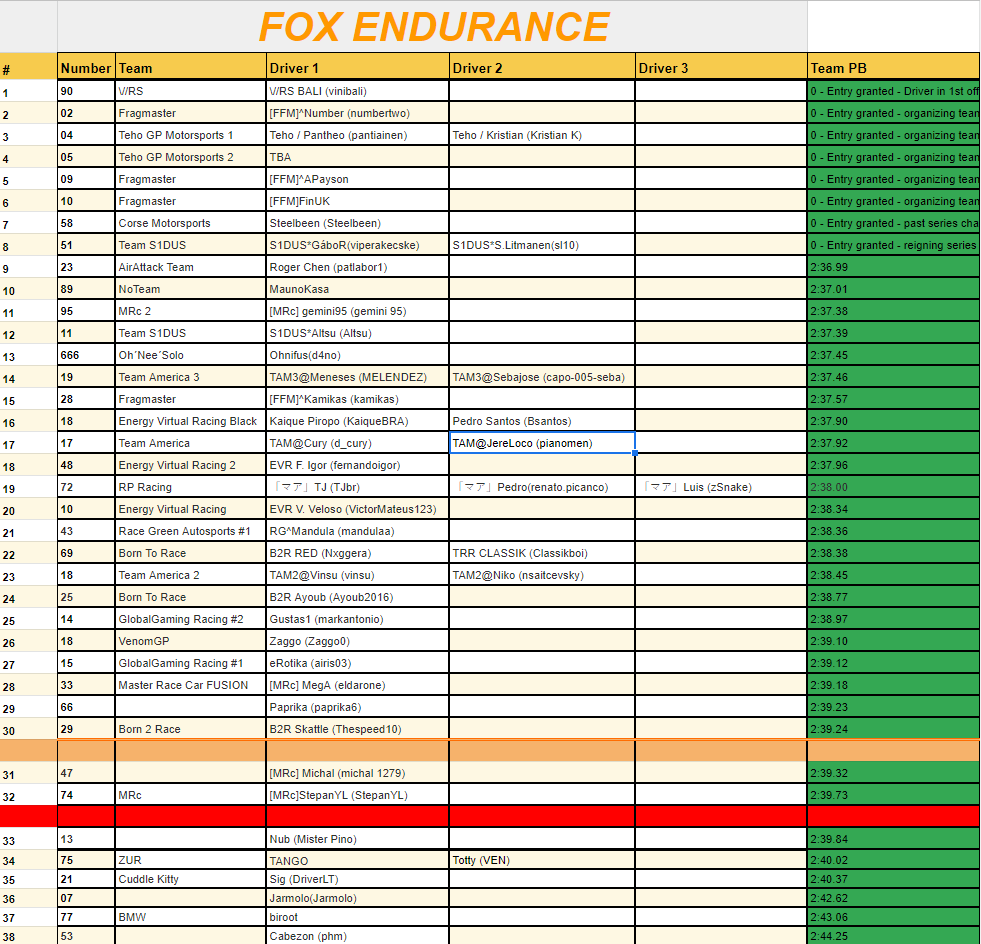Click cell 'Nub (Mister Pino)'
The image size is (981, 944).
click(357, 839)
